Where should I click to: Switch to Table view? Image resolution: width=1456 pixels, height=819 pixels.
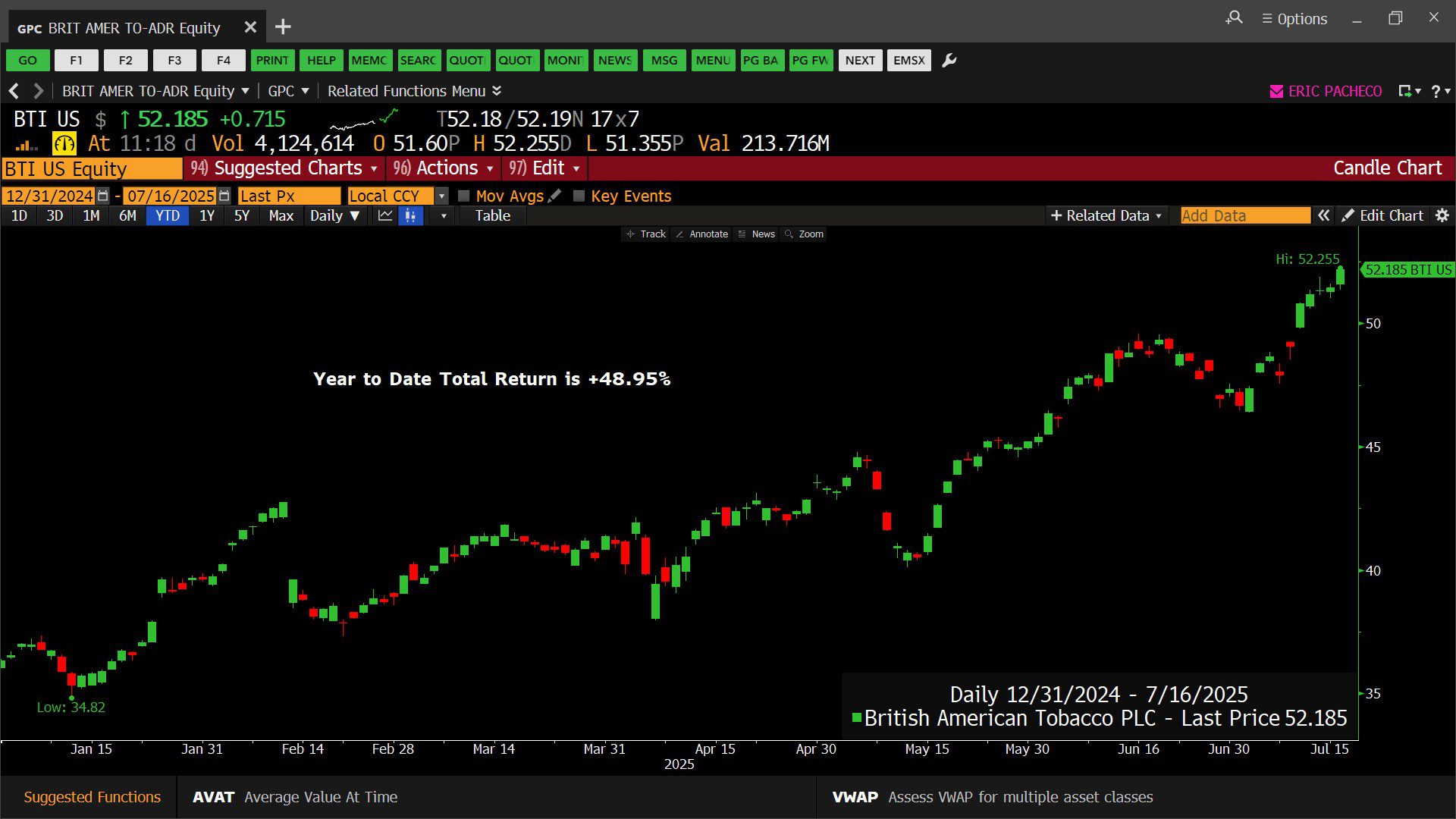492,216
